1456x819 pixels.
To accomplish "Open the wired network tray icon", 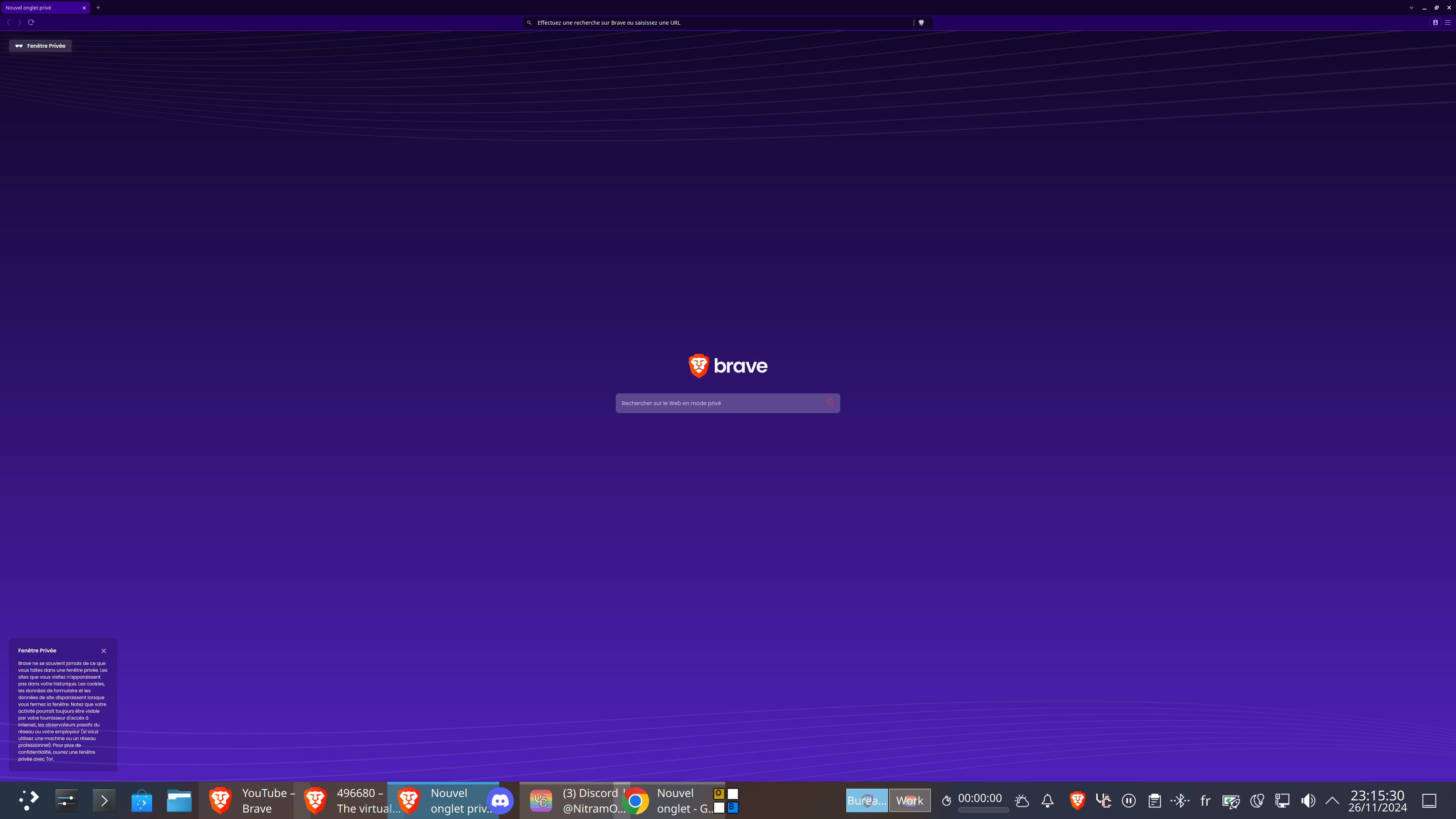I will tap(1282, 801).
